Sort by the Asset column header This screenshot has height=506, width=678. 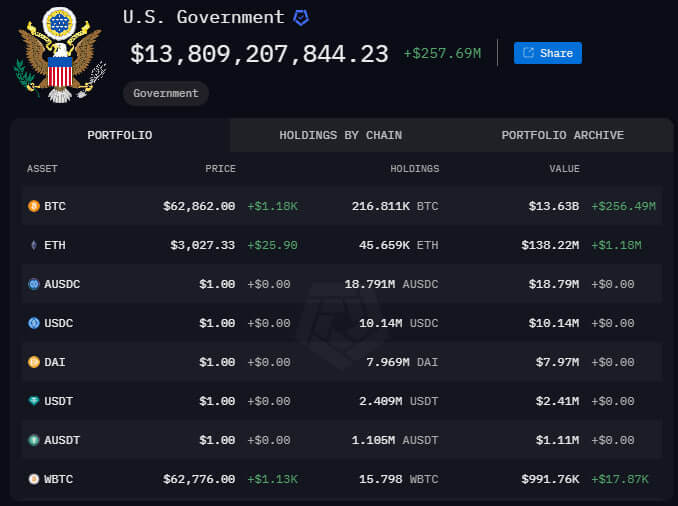click(x=42, y=169)
